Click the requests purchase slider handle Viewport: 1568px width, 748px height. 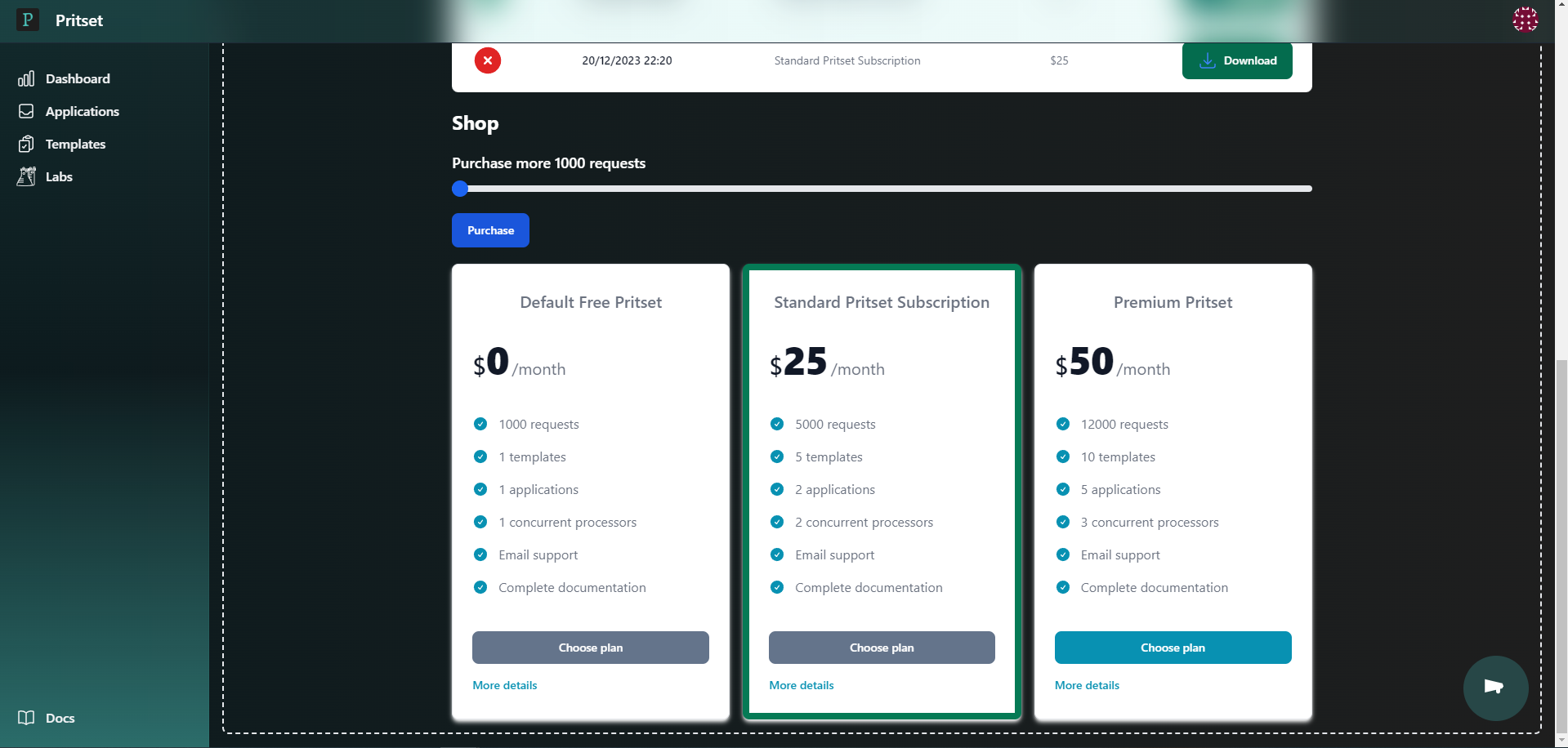tap(460, 189)
